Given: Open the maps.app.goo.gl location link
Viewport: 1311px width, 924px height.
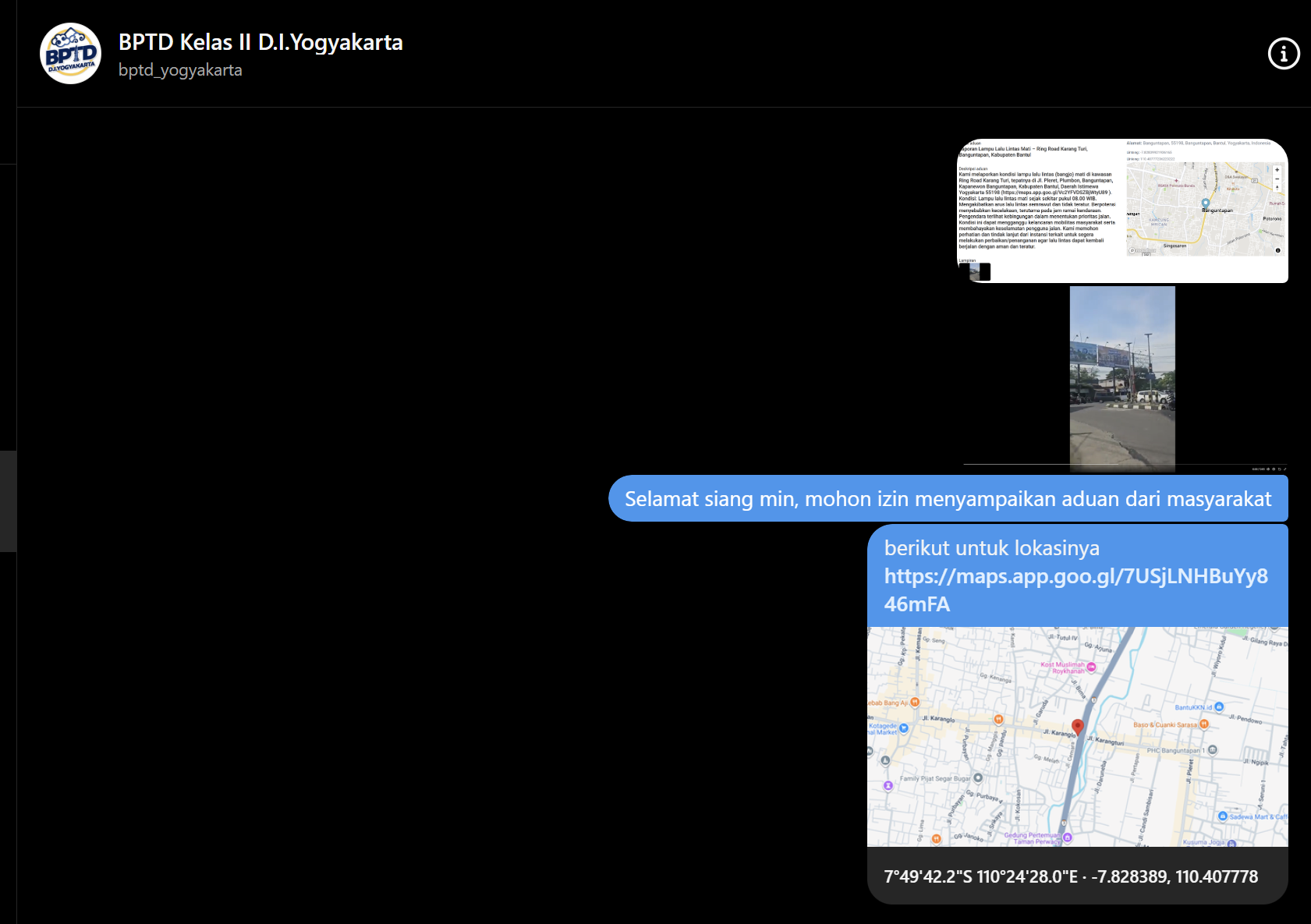Looking at the screenshot, I should pos(1075,589).
